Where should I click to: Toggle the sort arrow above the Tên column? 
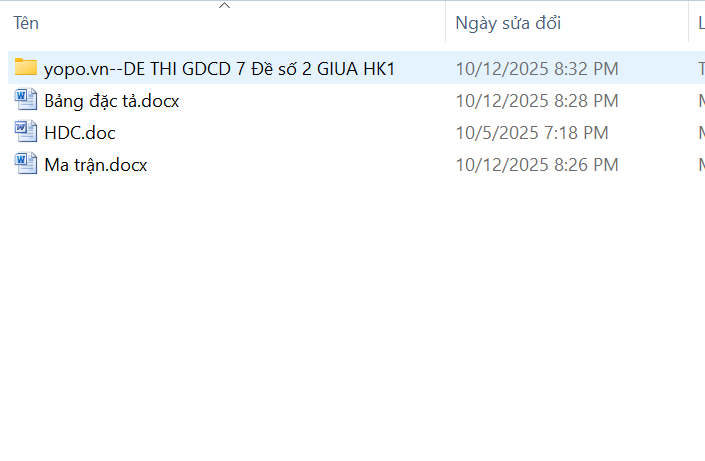coord(224,5)
